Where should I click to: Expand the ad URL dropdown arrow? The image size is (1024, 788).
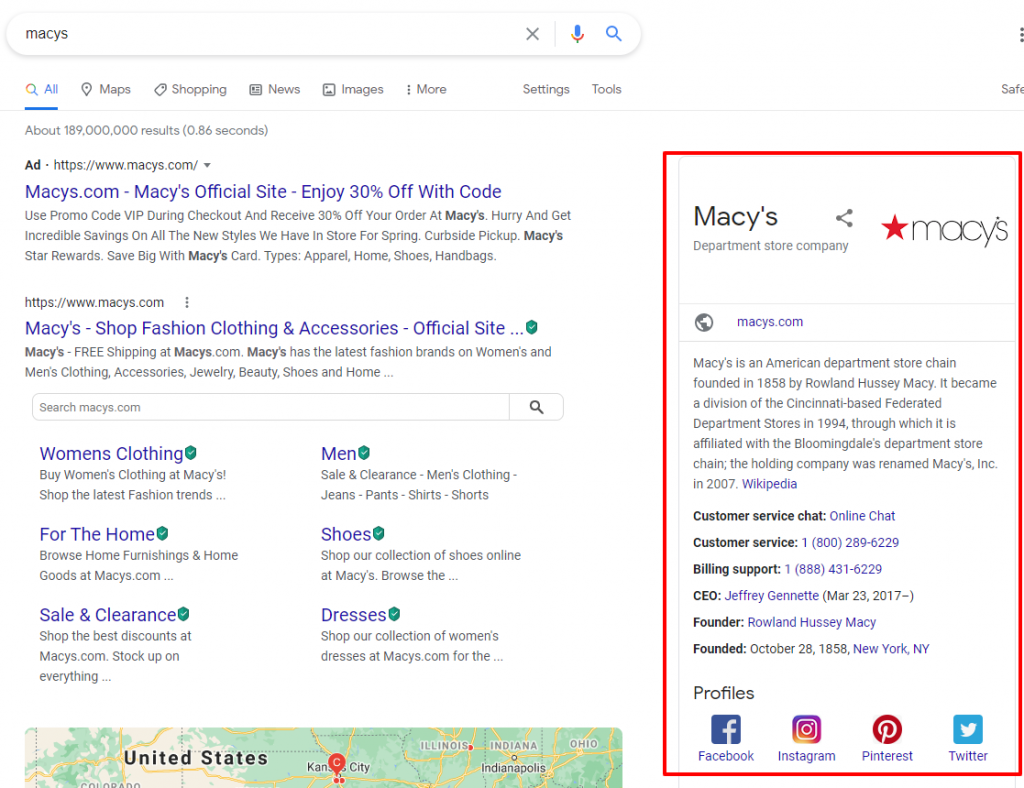pyautogui.click(x=207, y=165)
